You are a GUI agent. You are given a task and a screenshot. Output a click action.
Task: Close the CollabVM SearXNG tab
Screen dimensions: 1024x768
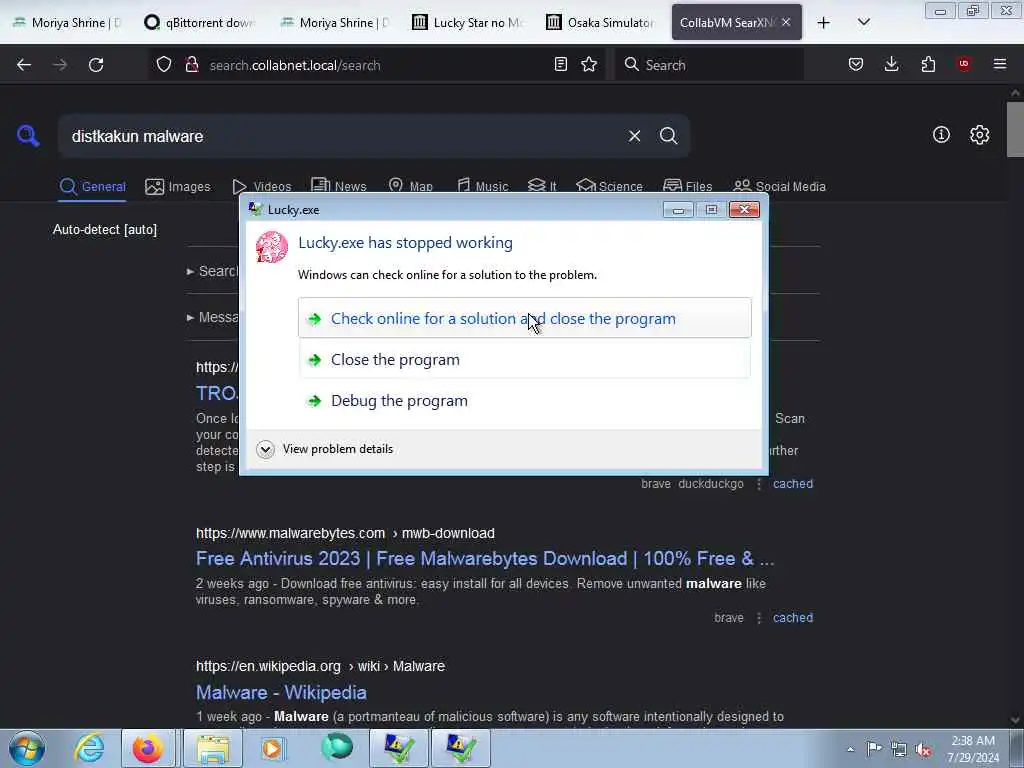click(x=786, y=22)
